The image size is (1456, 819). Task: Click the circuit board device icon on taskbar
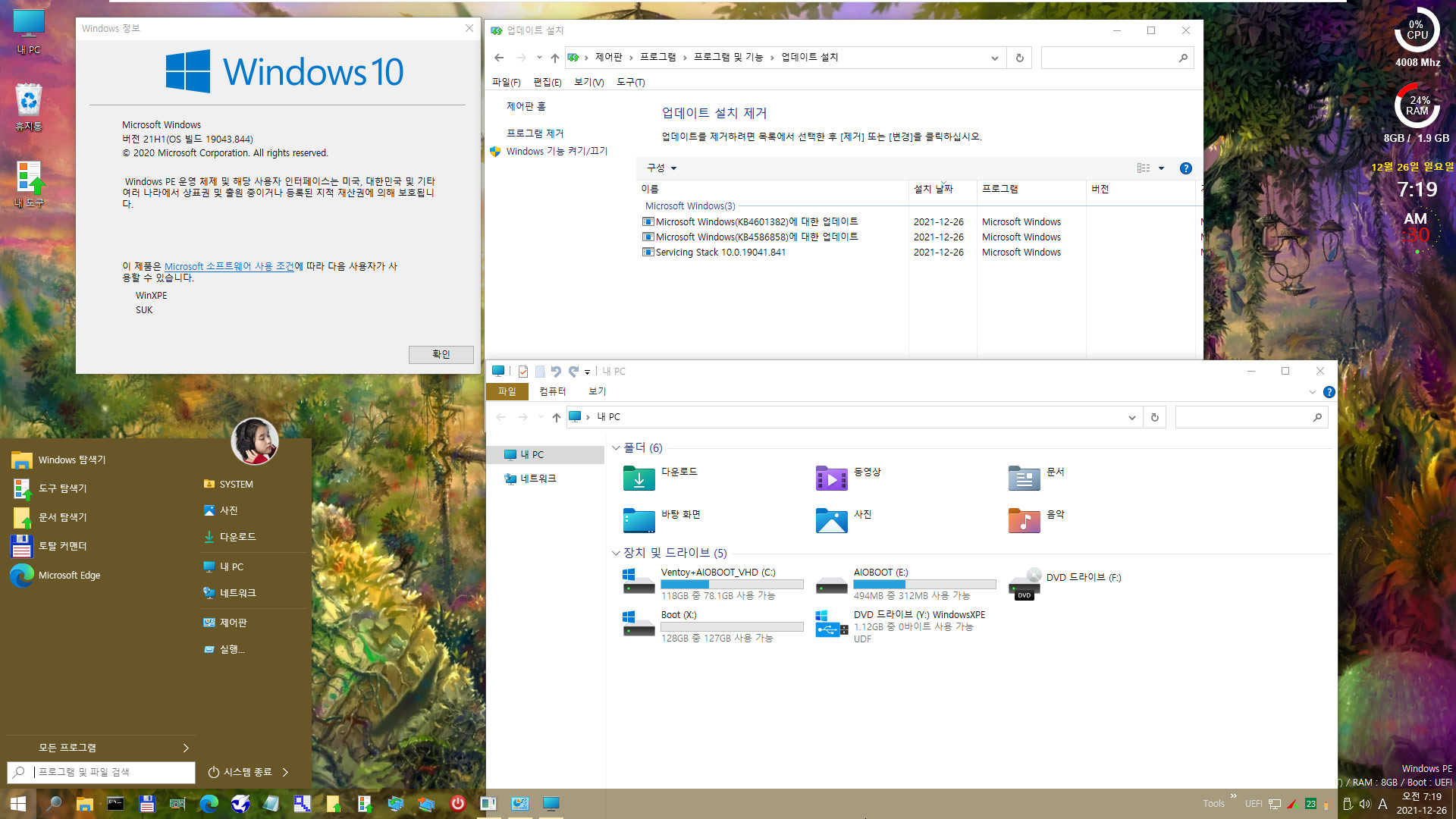177,803
